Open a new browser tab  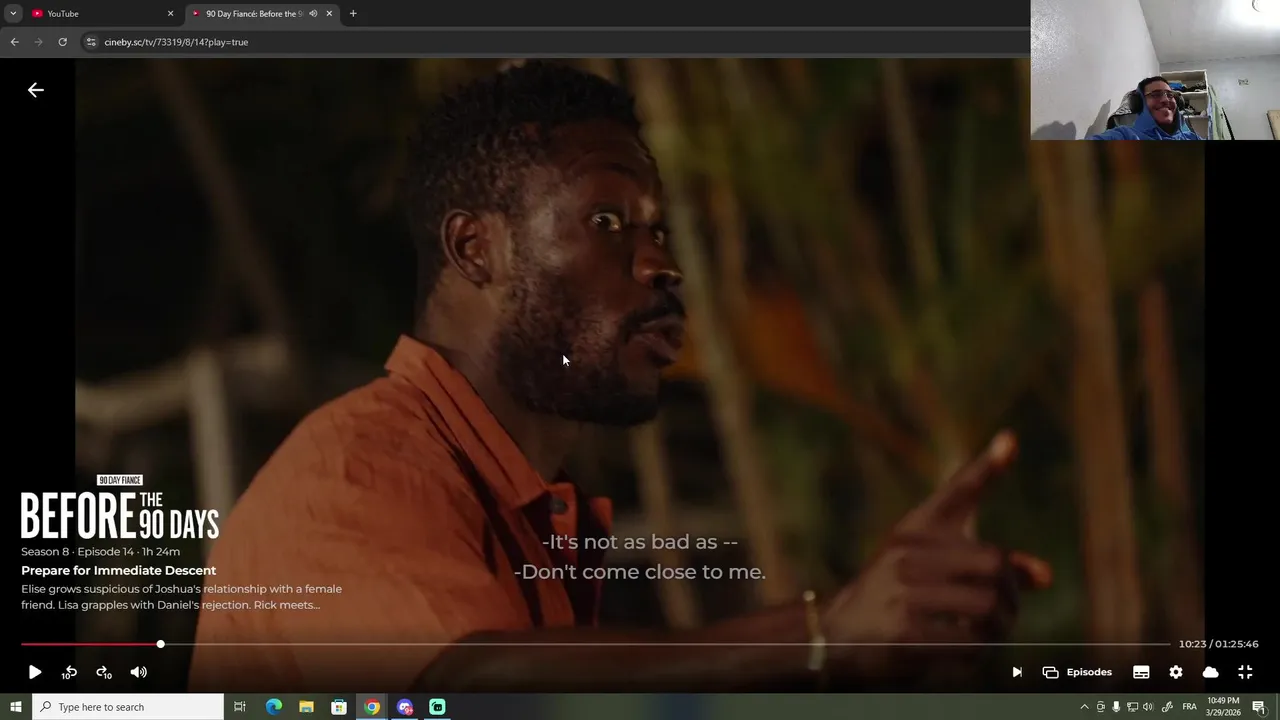pos(353,14)
